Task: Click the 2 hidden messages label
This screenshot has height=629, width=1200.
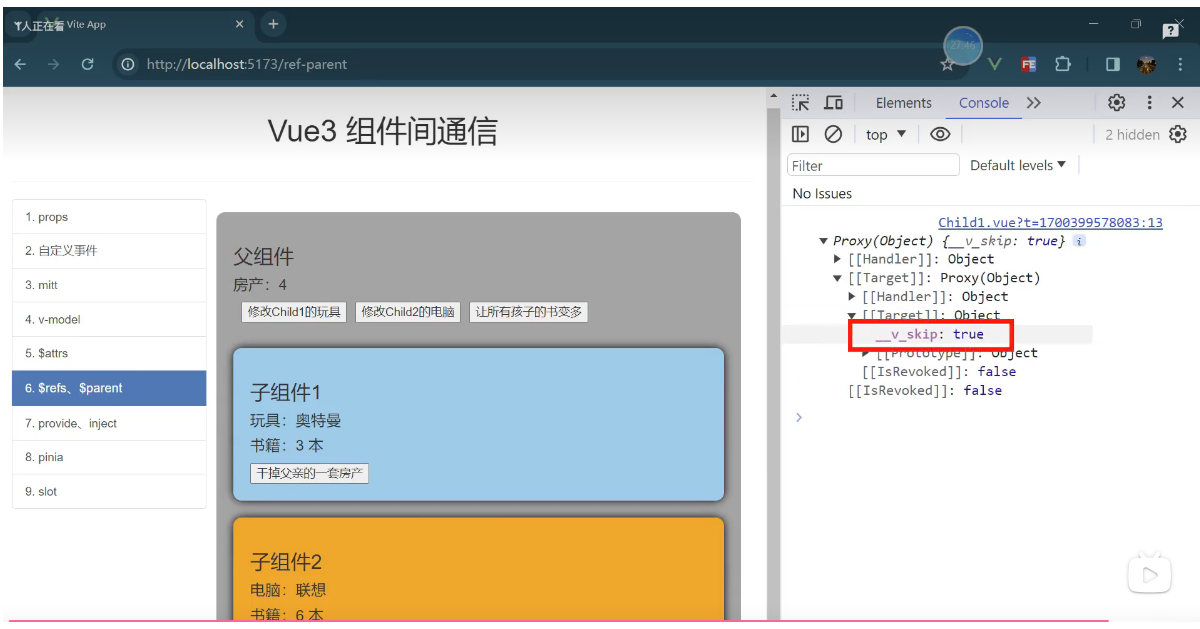Action: [1132, 134]
